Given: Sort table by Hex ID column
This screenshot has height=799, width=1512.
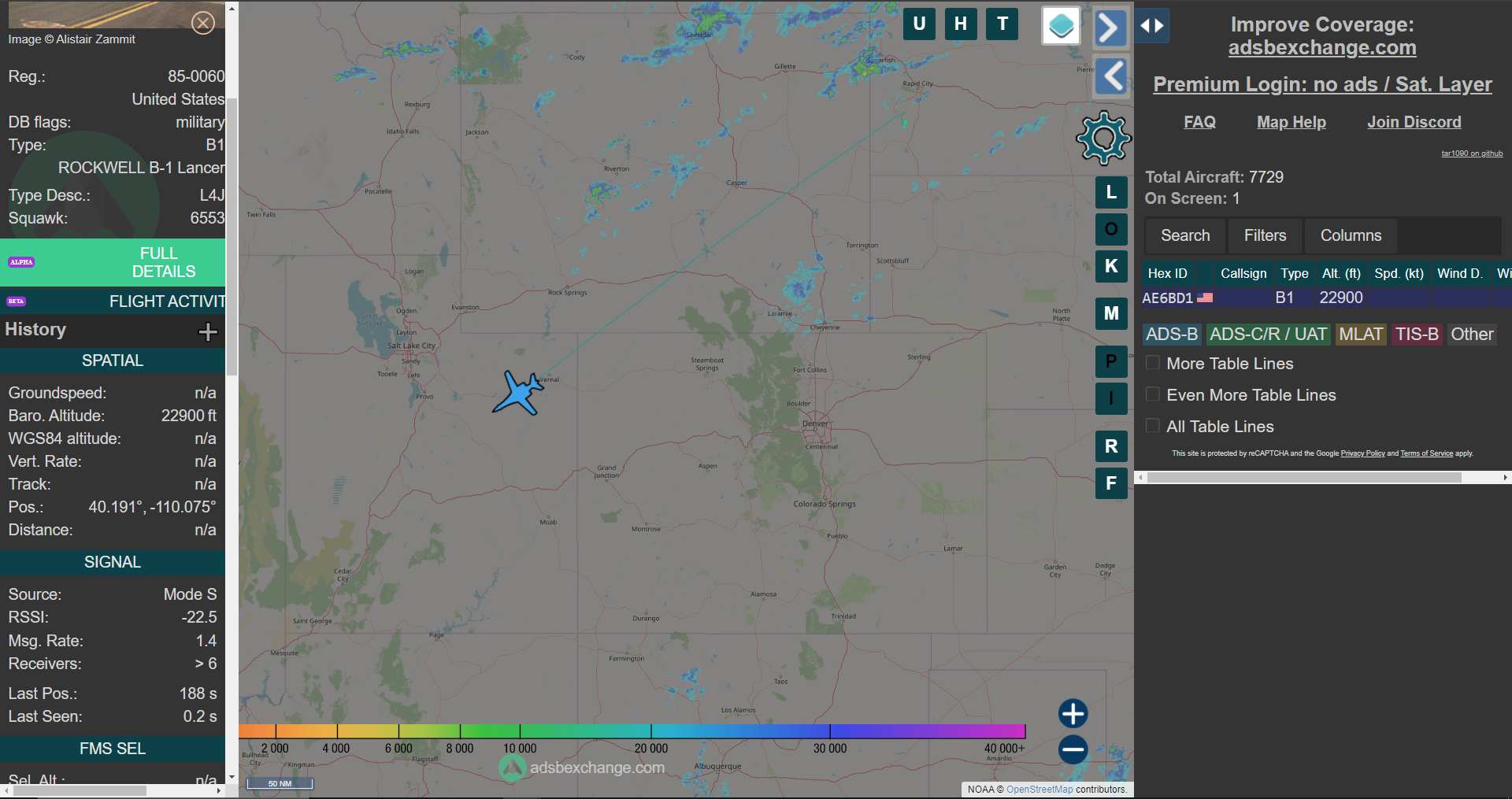Looking at the screenshot, I should (x=1167, y=273).
